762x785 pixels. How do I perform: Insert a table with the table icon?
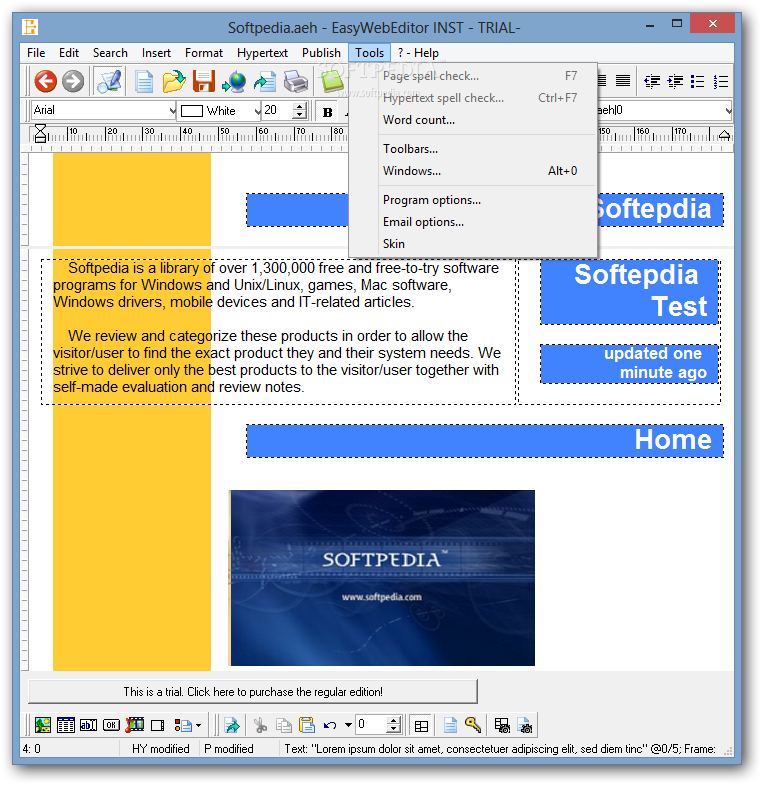point(66,725)
